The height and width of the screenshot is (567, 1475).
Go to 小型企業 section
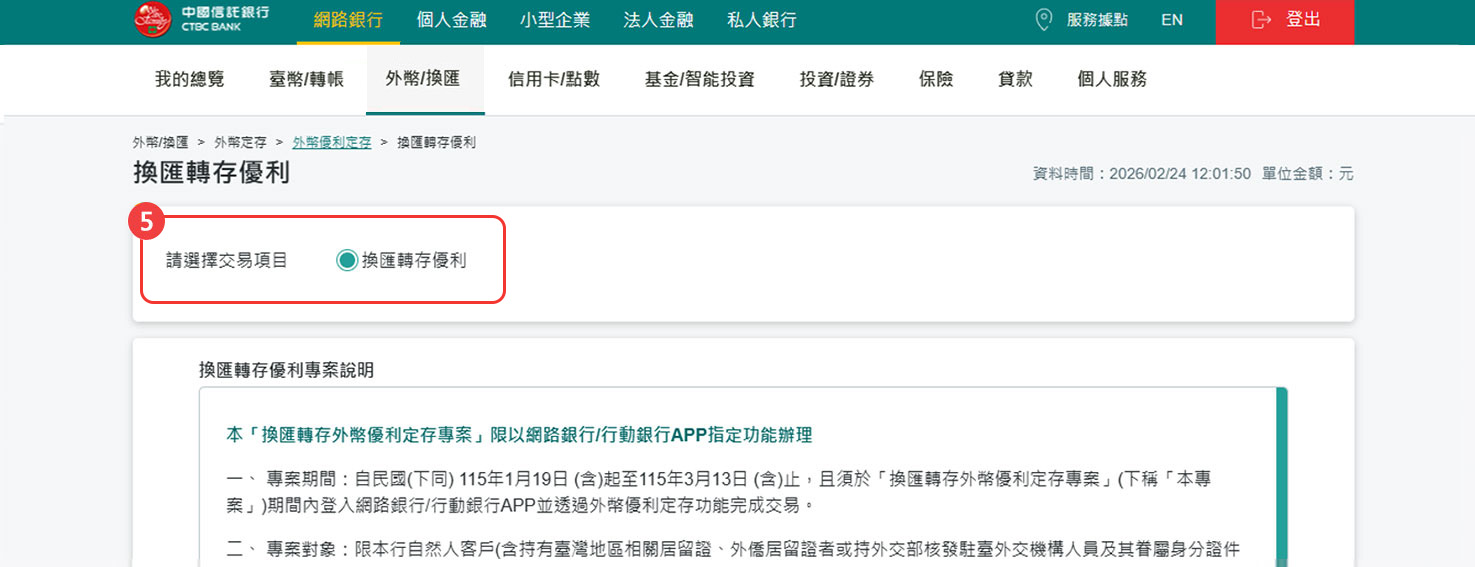coord(555,20)
